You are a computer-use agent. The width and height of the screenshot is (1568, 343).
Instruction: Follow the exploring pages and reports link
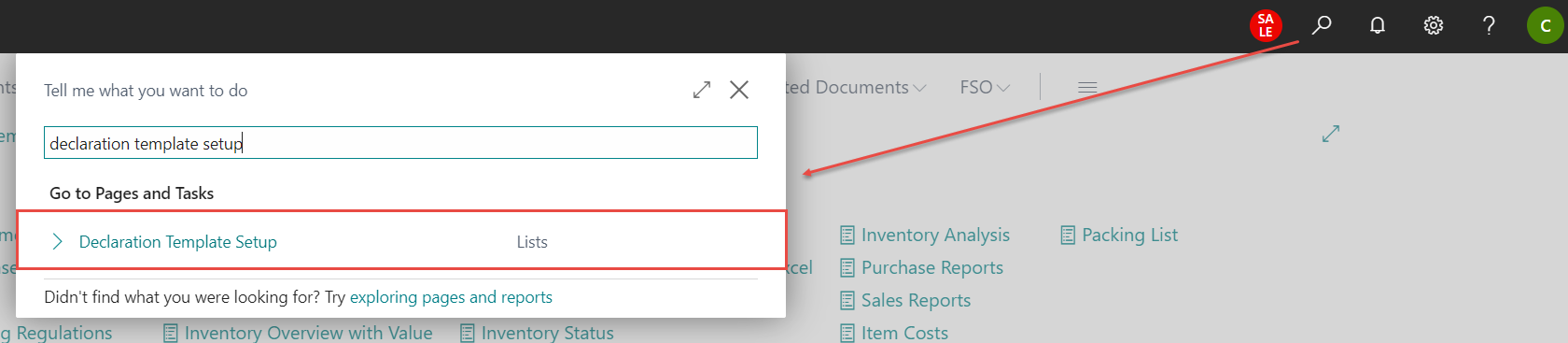(x=451, y=297)
